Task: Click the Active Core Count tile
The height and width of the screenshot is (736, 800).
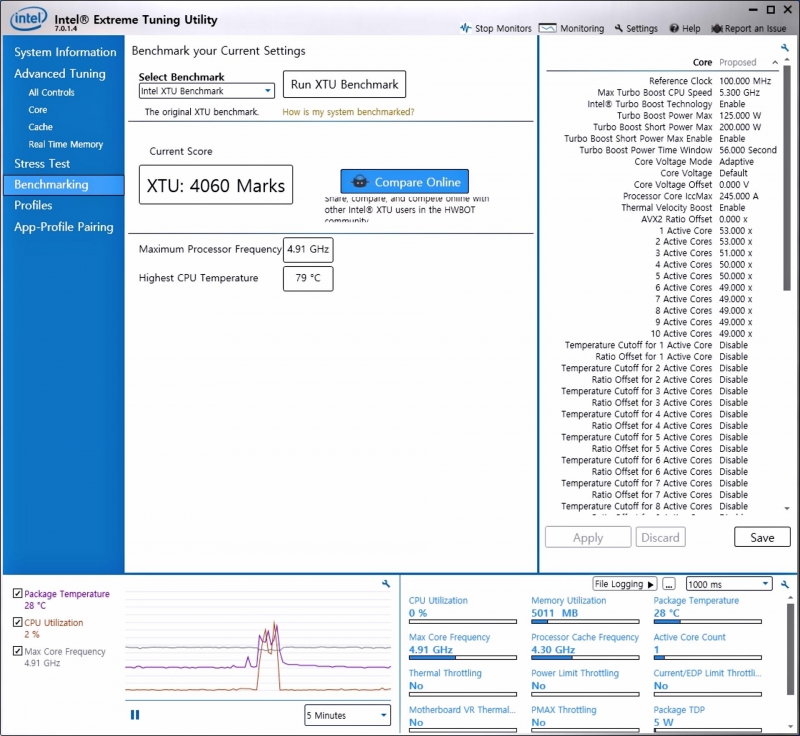Action: click(x=707, y=647)
